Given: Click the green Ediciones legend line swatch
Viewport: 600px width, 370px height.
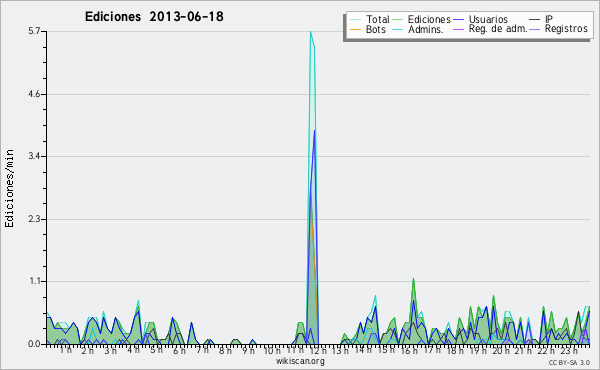Looking at the screenshot, I should tap(398, 19).
